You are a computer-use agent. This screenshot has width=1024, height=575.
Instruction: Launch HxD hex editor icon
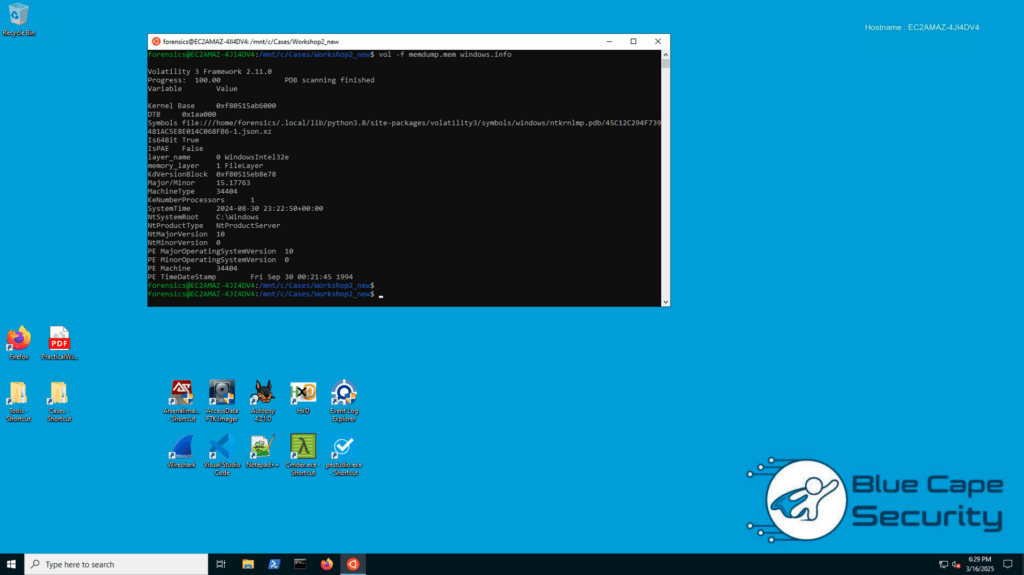click(x=303, y=393)
